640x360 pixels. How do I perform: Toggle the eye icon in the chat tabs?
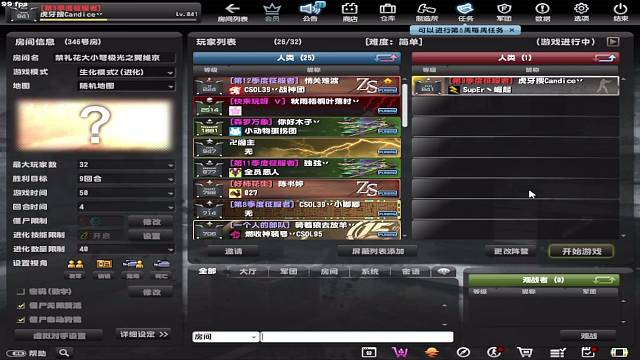coord(444,271)
